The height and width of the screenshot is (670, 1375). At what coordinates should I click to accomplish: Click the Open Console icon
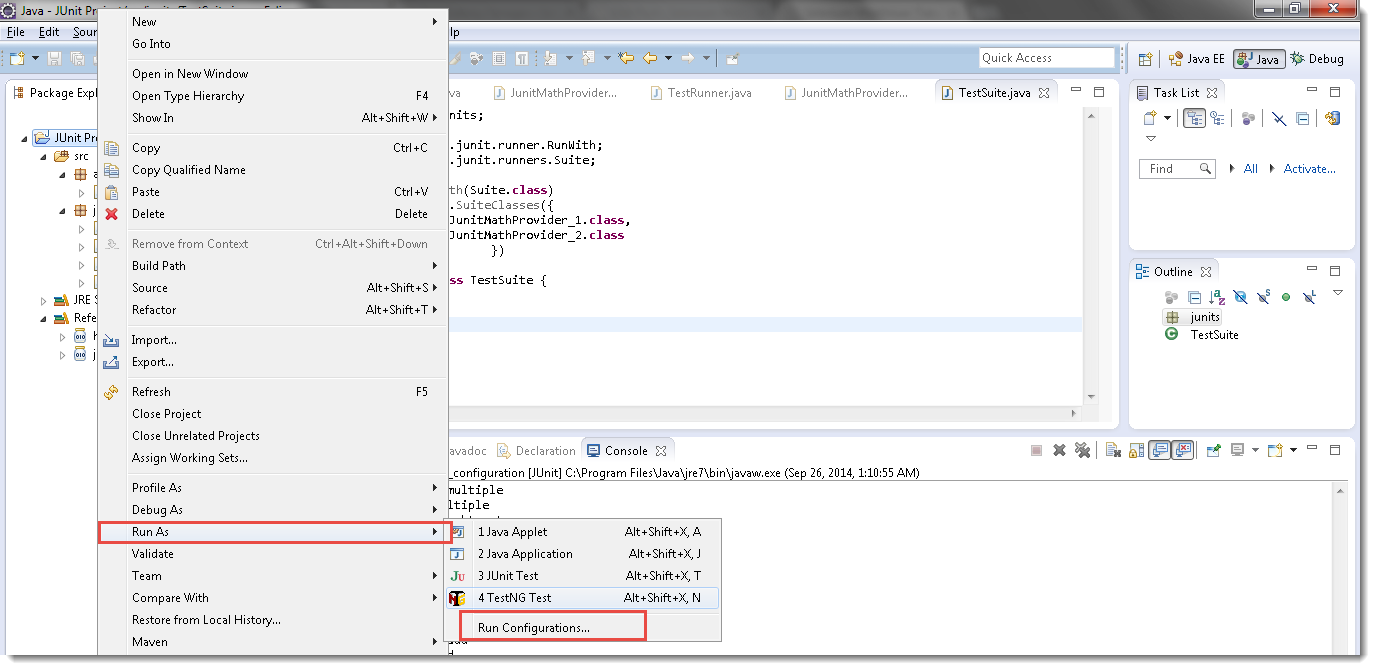(1275, 451)
